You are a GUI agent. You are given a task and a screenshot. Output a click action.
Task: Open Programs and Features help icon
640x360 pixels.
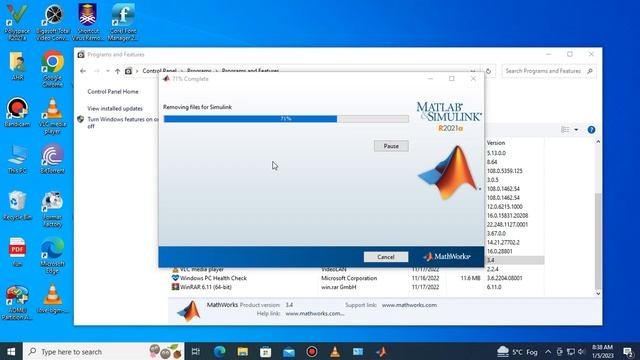[591, 130]
